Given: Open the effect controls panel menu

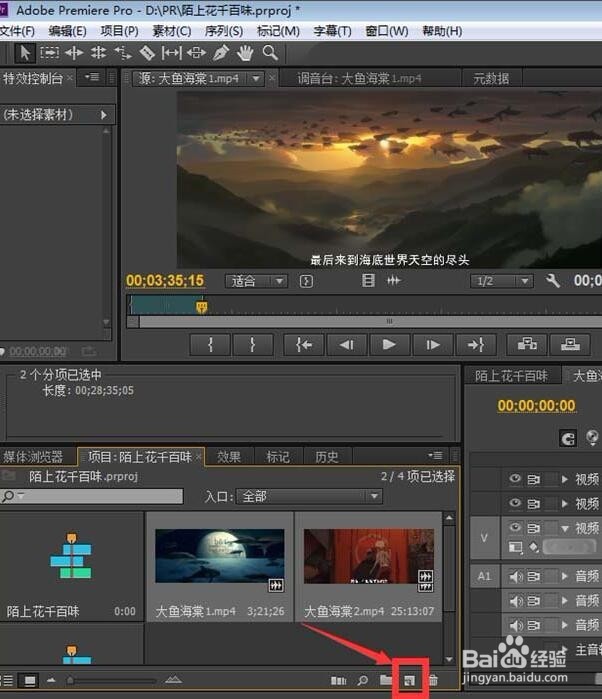Looking at the screenshot, I should click(x=92, y=77).
